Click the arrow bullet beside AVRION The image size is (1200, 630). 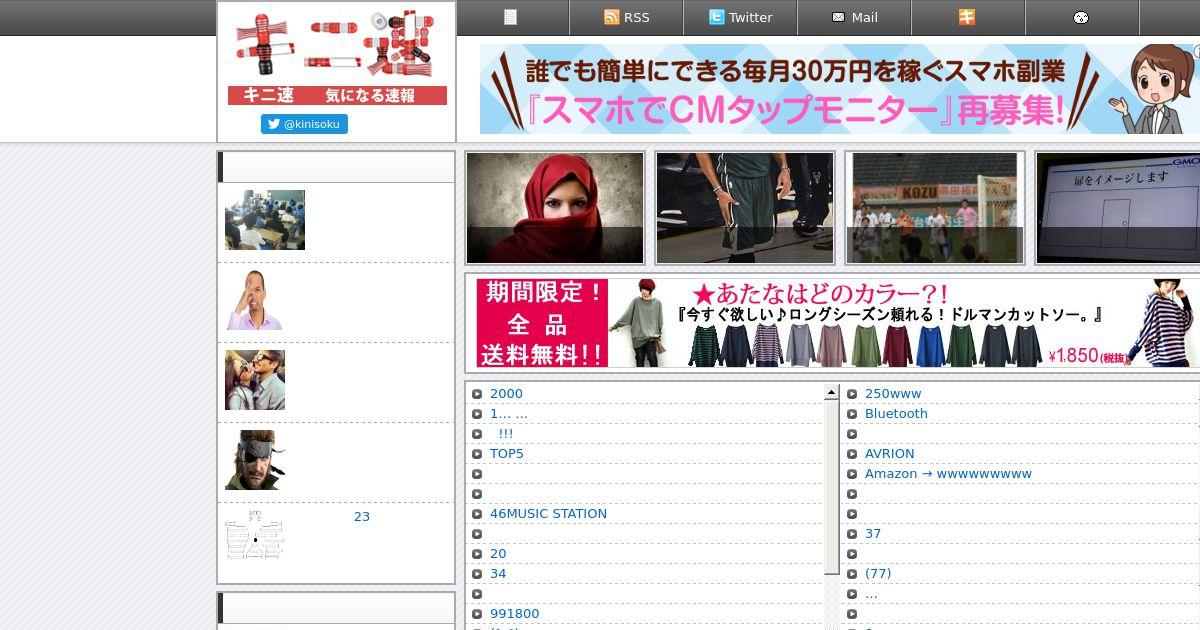click(852, 454)
